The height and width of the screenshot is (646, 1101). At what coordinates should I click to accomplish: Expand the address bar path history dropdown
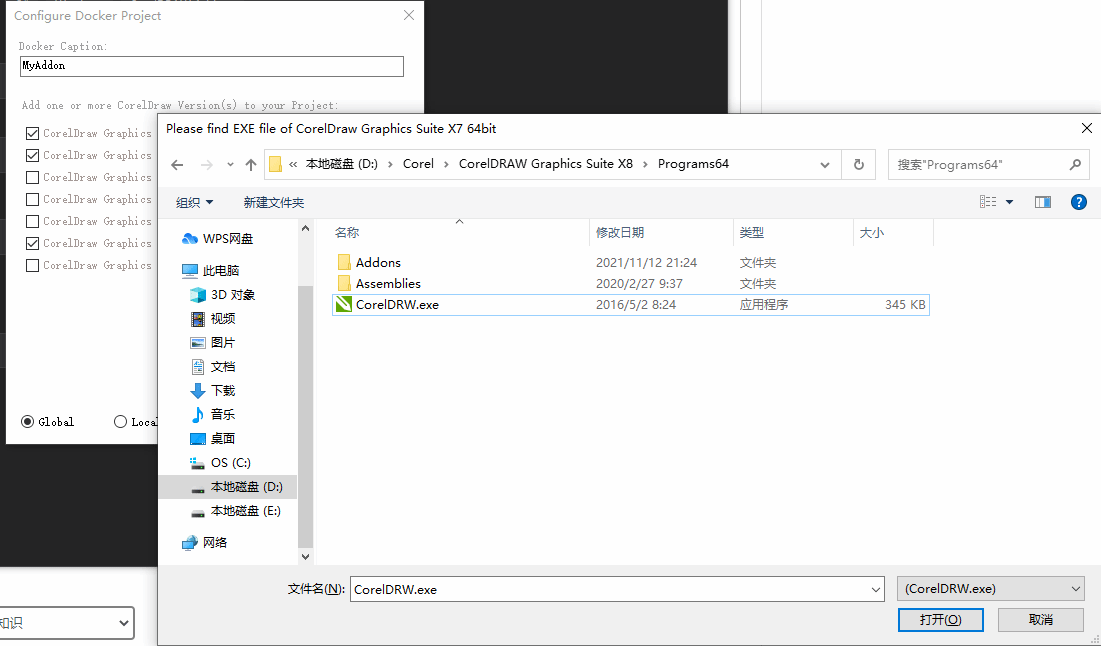tap(825, 165)
